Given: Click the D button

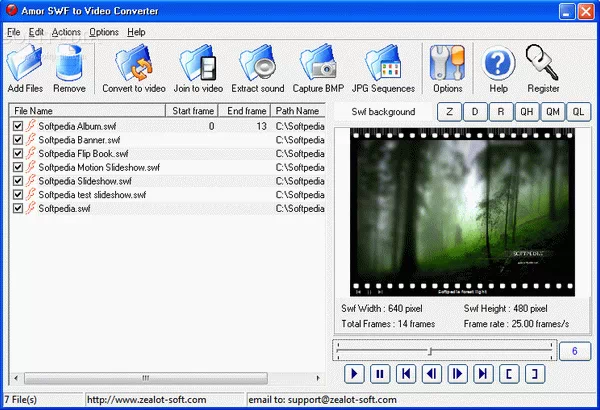Looking at the screenshot, I should click(x=475, y=112).
